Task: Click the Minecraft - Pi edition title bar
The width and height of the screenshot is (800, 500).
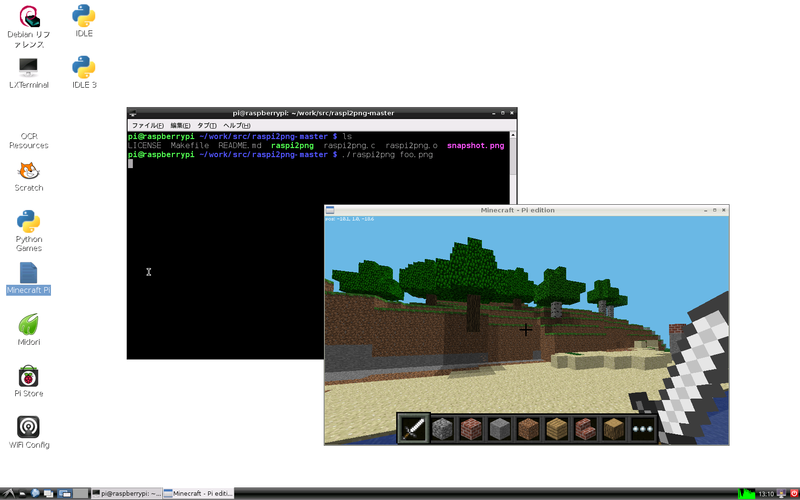Action: coord(517,210)
